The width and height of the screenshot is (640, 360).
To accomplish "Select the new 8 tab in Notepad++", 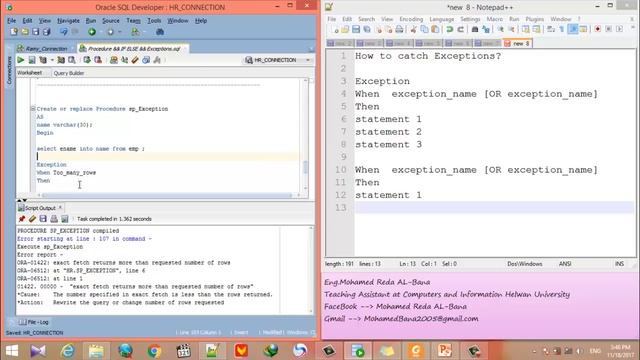I will click(x=518, y=43).
